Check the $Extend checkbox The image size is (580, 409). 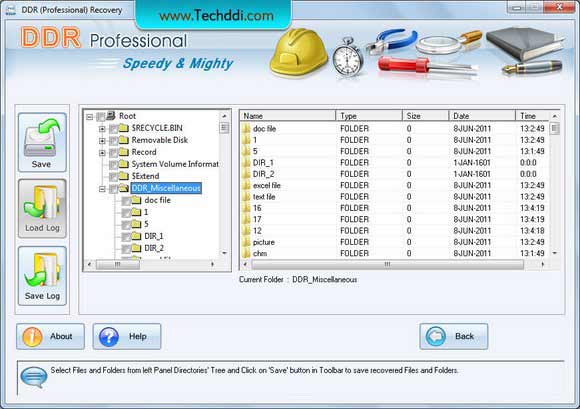114,177
